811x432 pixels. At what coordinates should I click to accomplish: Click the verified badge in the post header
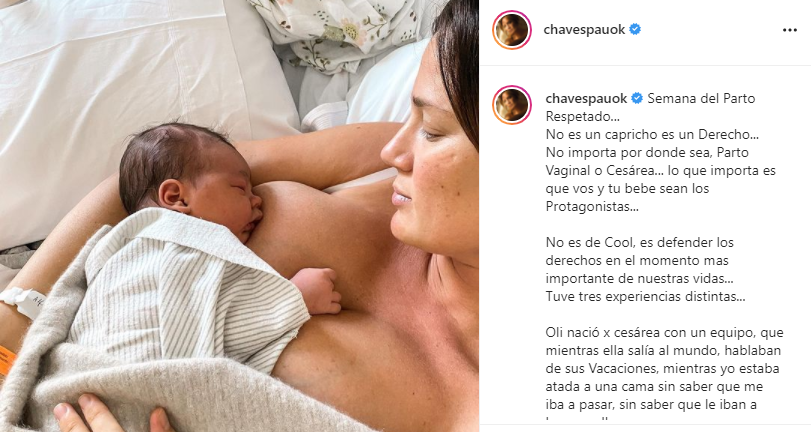click(635, 29)
